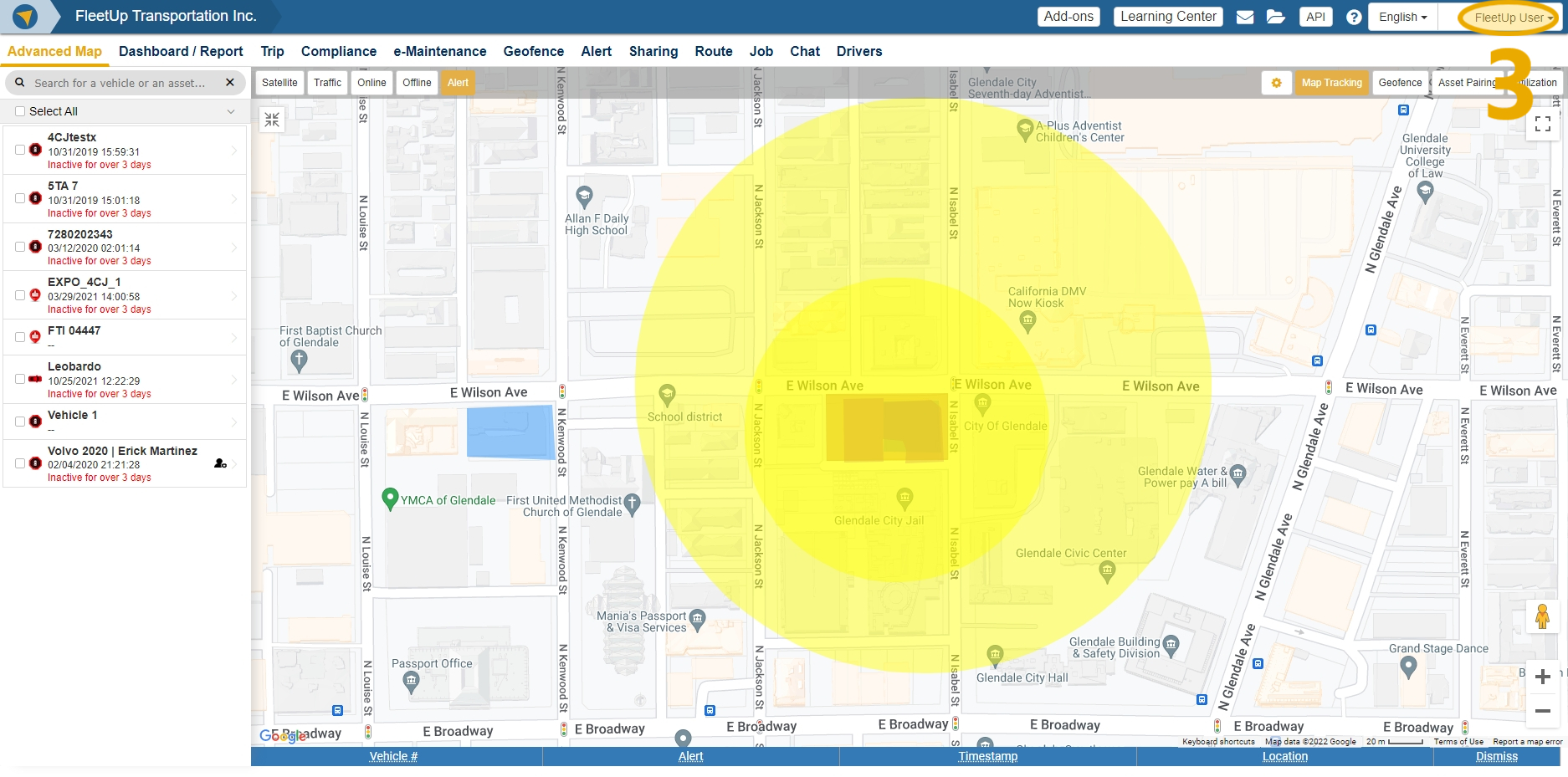Viewport: 1568px width, 777px height.
Task: Click the Grand Stage Dance map pin
Action: [1408, 667]
